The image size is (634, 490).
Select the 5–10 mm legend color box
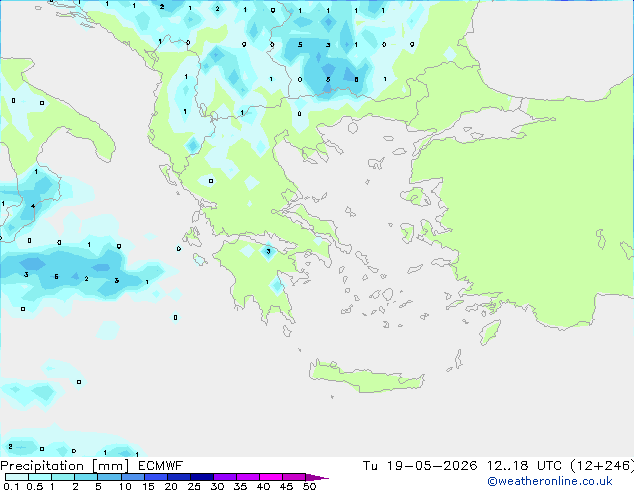click(x=109, y=477)
